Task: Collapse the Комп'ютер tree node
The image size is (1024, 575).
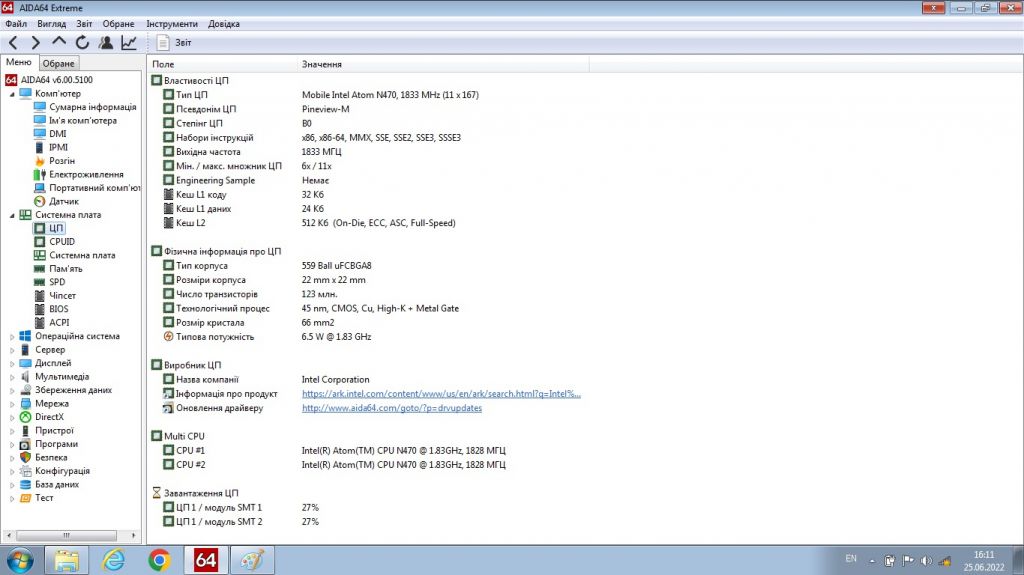Action: pos(12,94)
